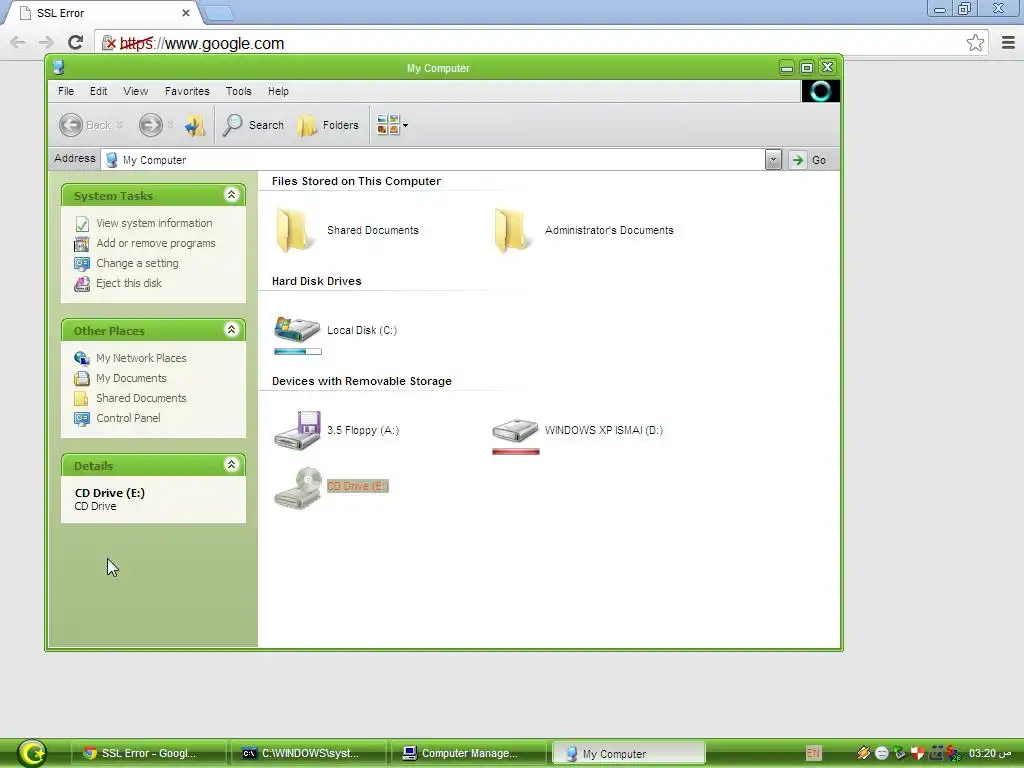The image size is (1024, 768).
Task: Click the Shared Documents folder label
Action: [x=373, y=230]
